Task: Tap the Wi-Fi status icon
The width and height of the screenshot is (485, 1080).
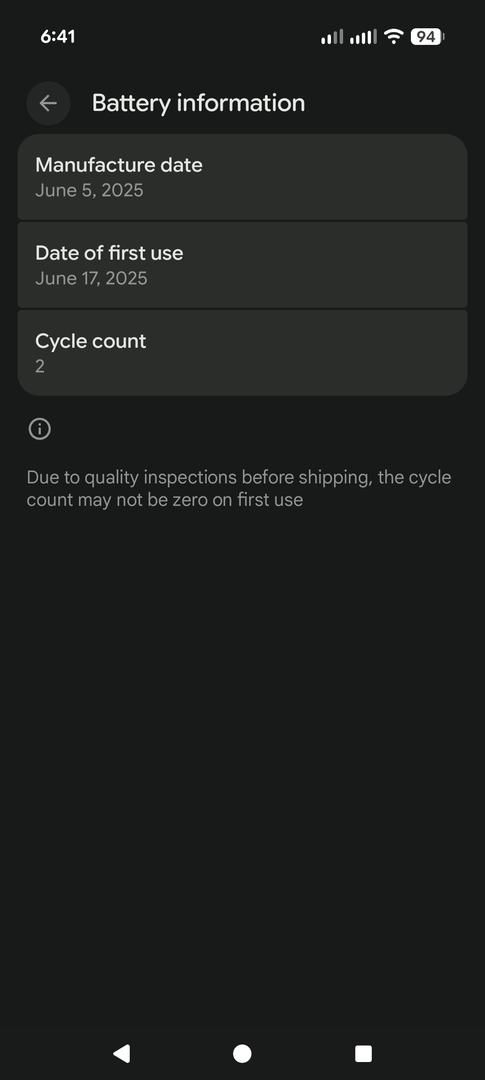Action: point(393,37)
